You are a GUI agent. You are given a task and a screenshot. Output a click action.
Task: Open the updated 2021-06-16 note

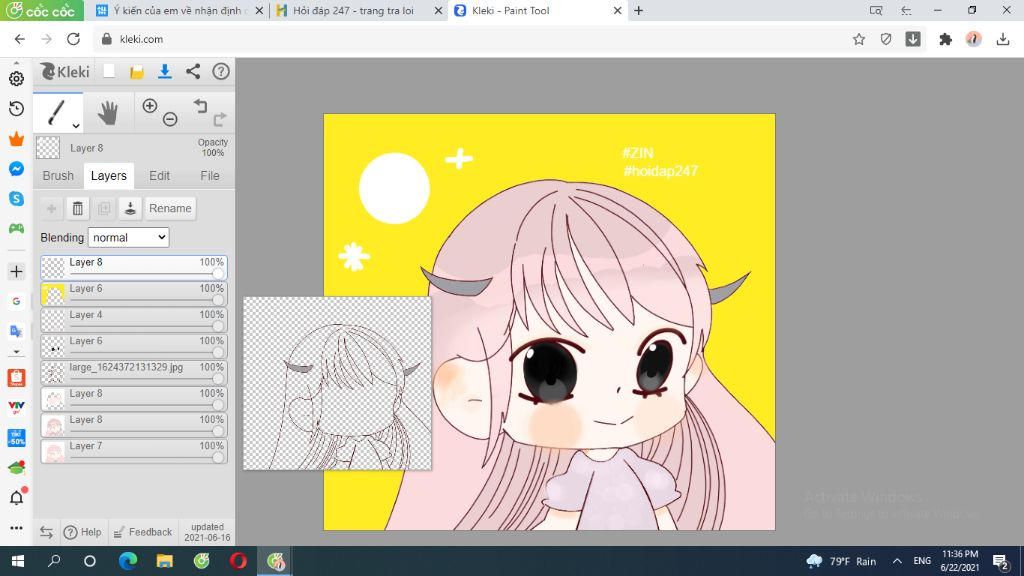207,532
